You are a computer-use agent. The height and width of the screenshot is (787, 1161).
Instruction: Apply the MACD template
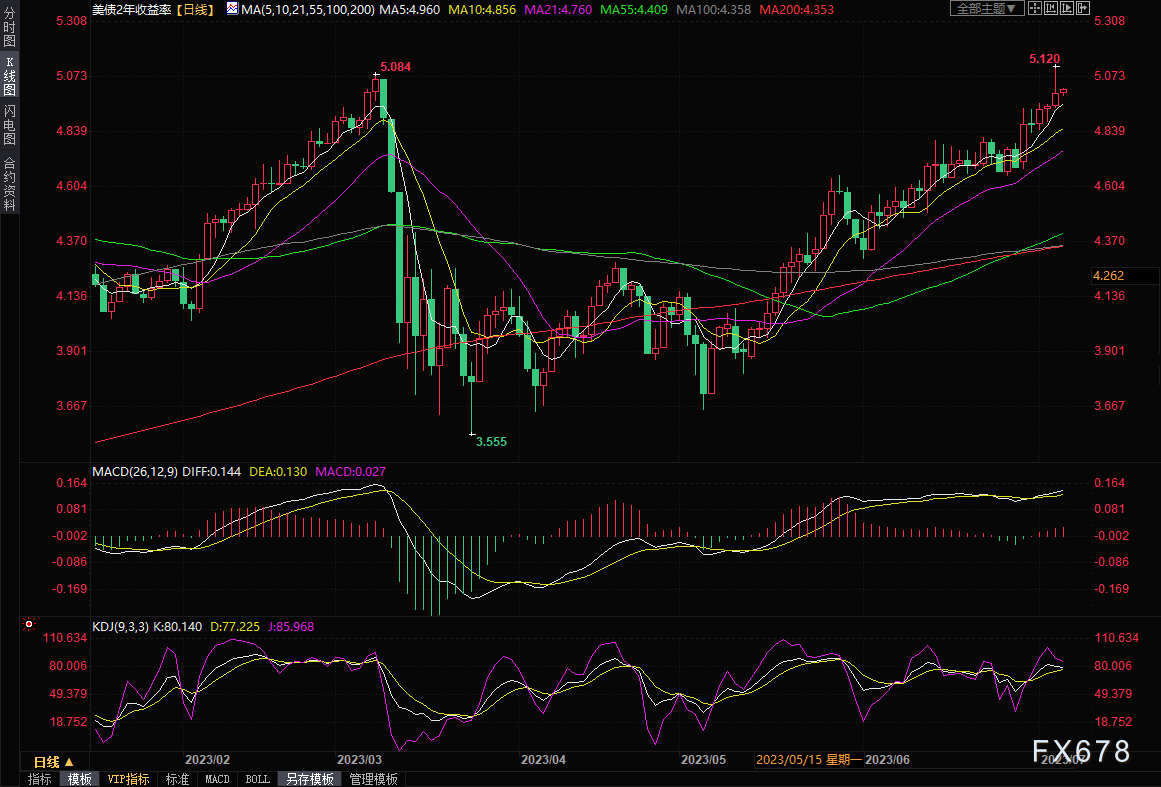(217, 779)
